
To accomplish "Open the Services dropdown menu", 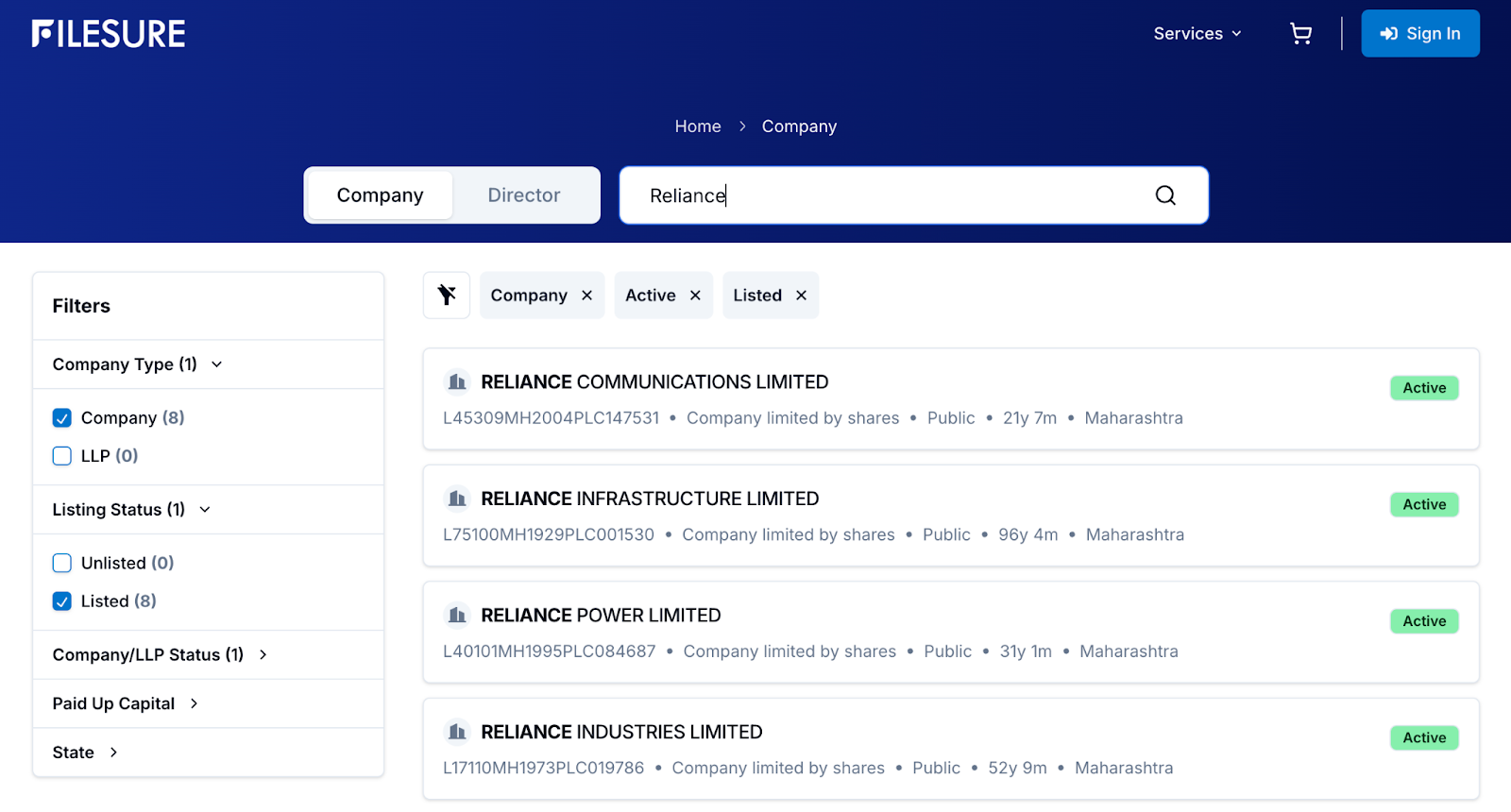I will (1197, 34).
